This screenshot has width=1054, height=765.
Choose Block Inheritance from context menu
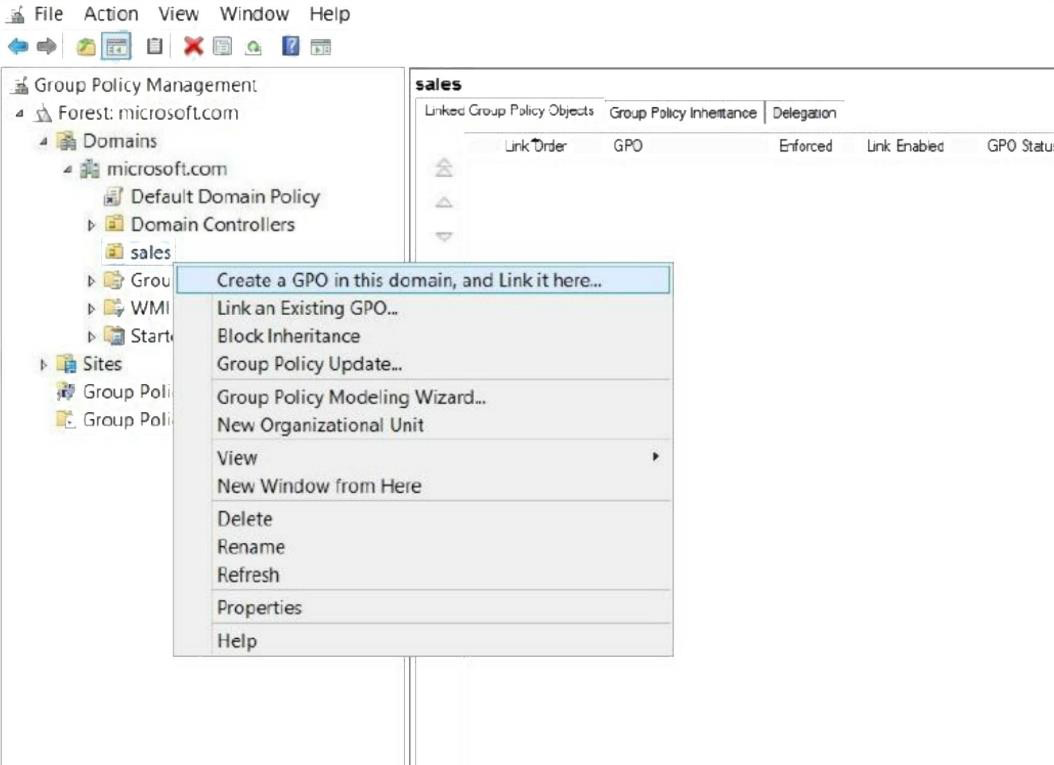click(423, 336)
